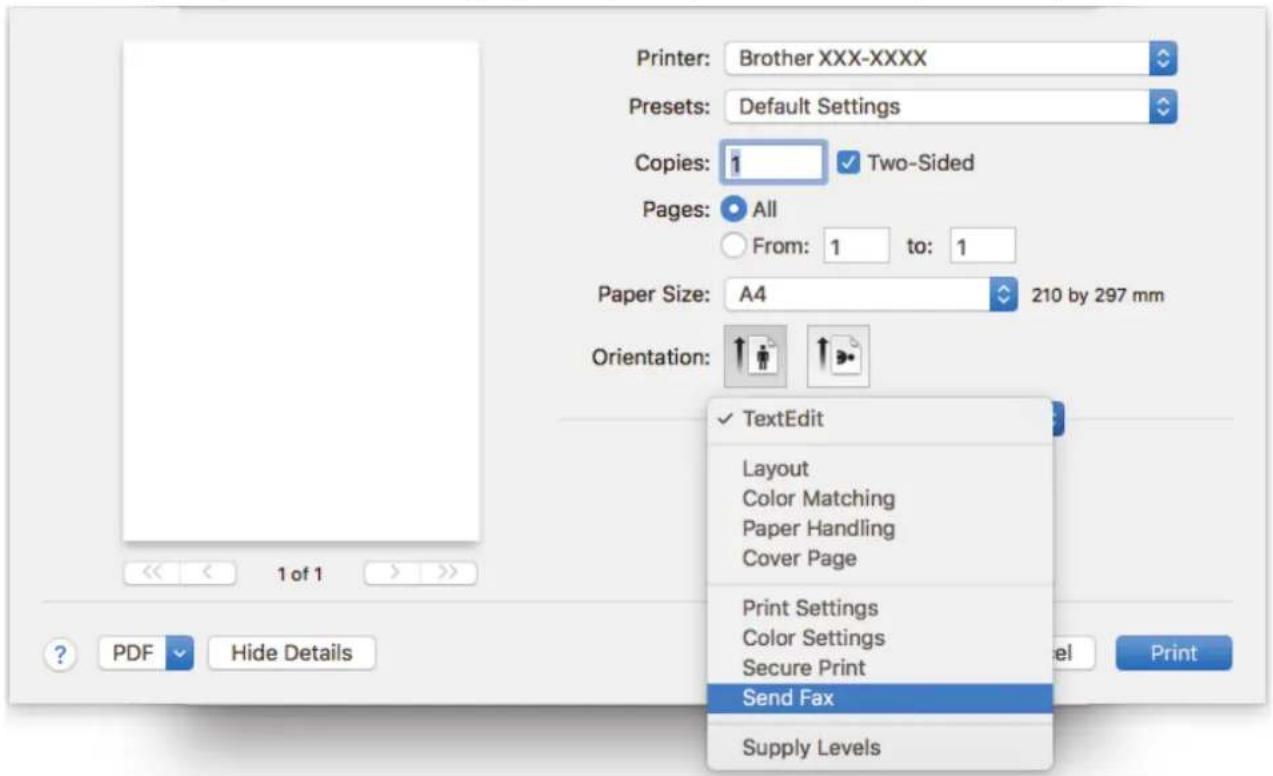Go to first page in preview

153,574
